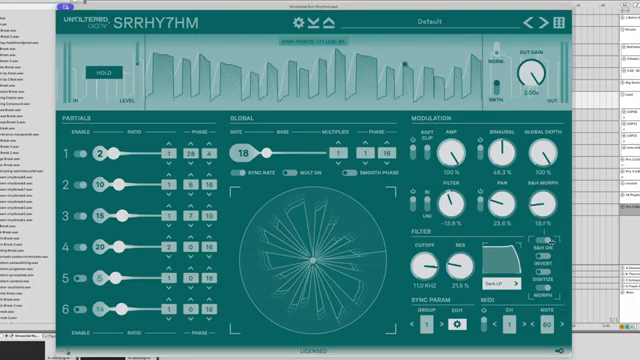The image size is (640, 360).
Task: Increase partial 1 ratio multiplier
Action: click(x=169, y=144)
